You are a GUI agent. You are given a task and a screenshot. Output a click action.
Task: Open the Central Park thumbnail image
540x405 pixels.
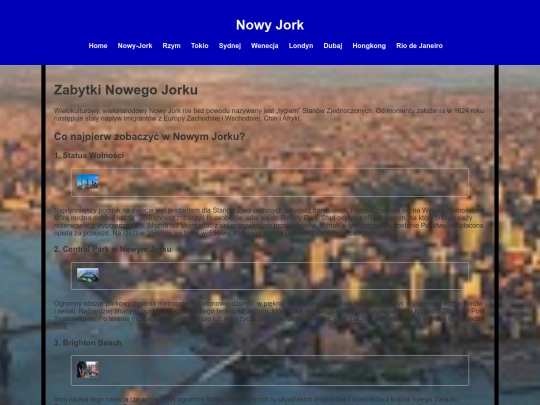(87, 275)
